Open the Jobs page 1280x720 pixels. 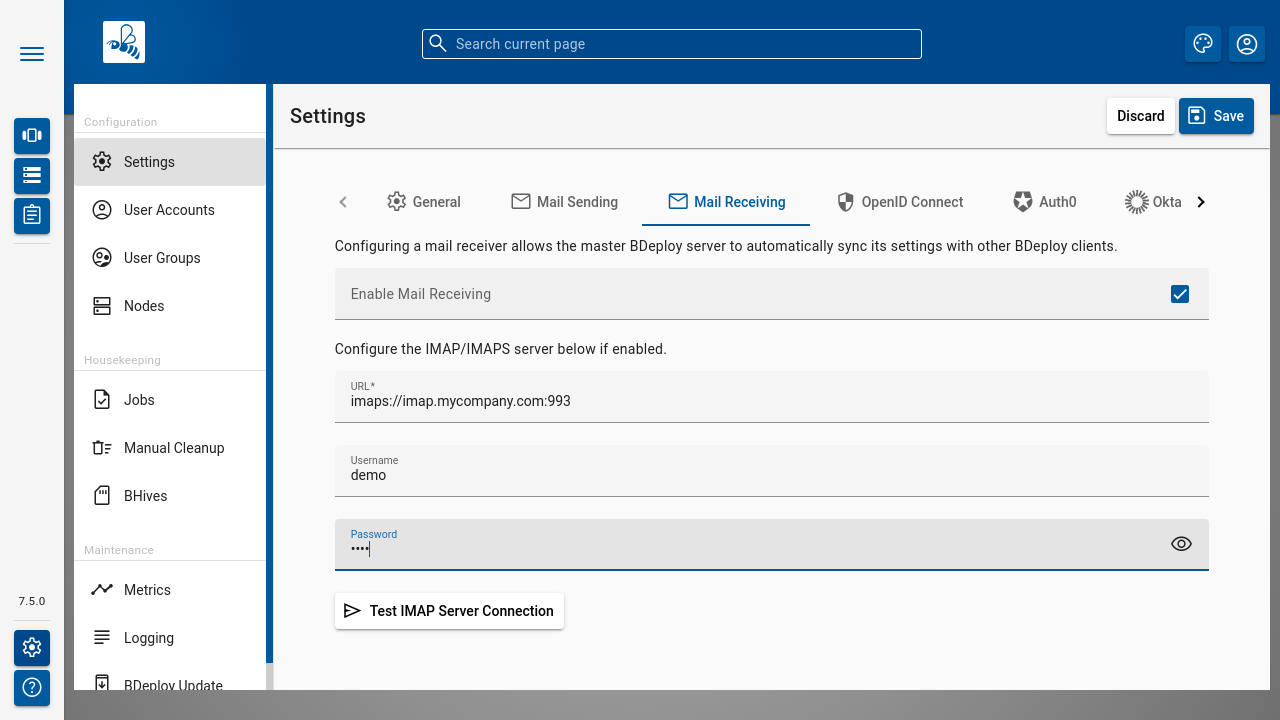pos(170,400)
